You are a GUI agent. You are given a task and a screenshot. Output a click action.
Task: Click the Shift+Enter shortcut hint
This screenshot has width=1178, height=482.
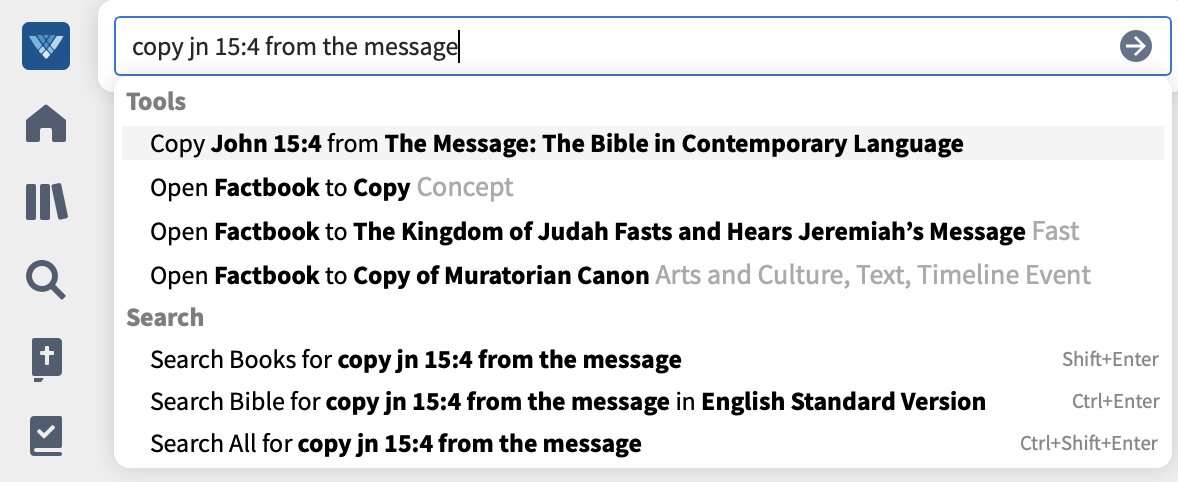1110,360
